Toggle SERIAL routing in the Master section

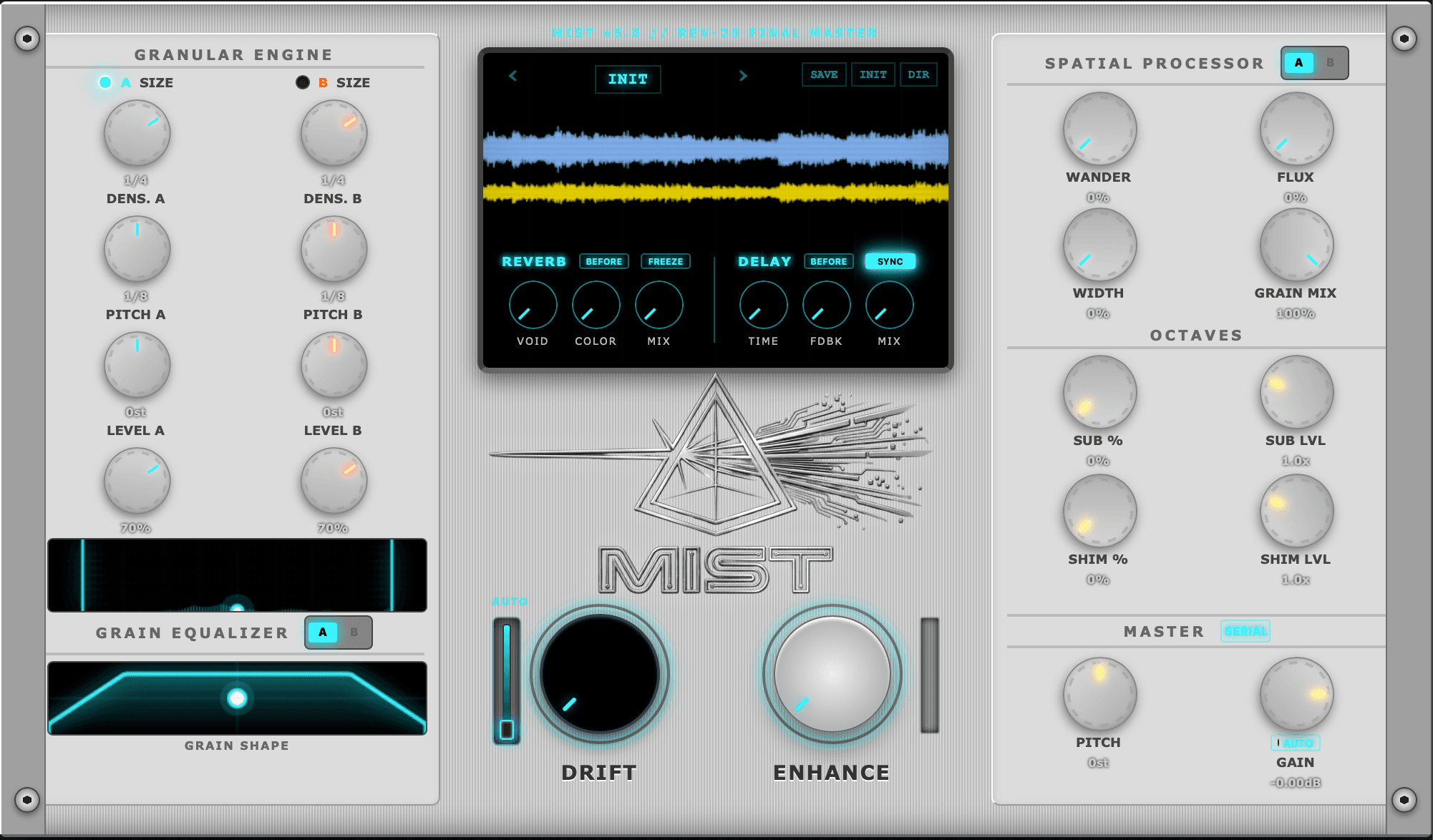tap(1245, 631)
